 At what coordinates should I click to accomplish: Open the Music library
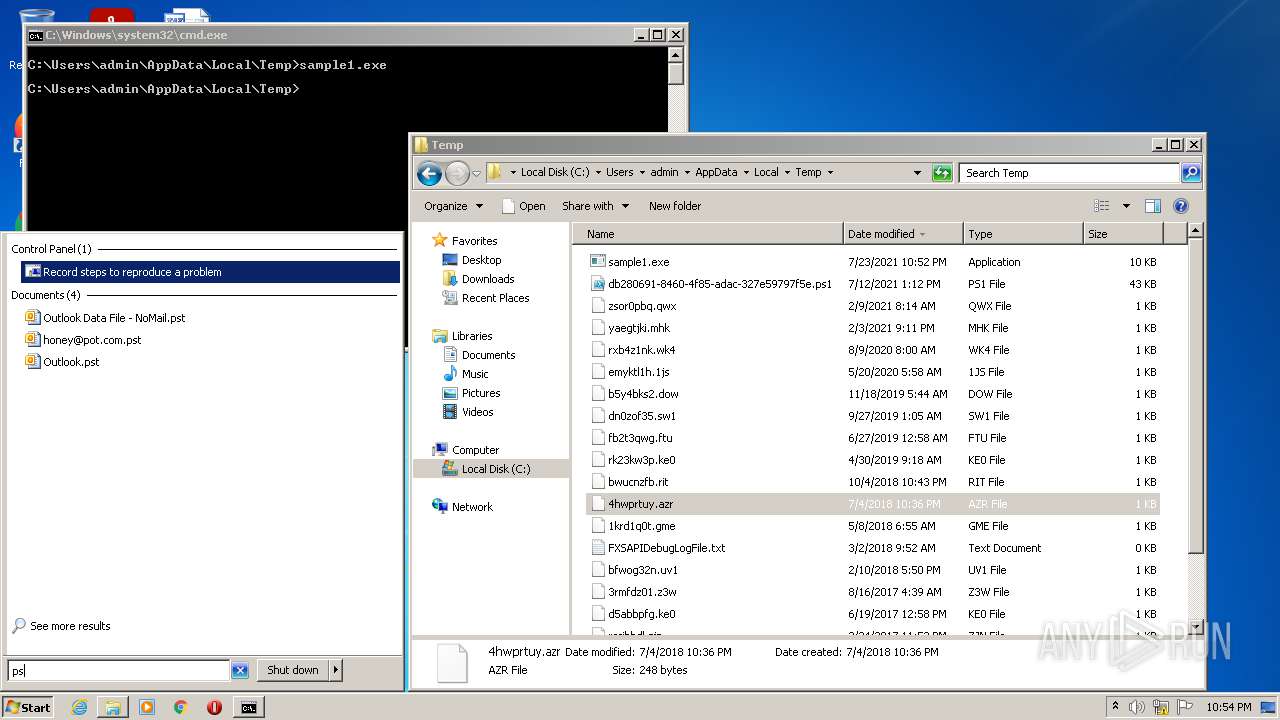click(x=475, y=374)
